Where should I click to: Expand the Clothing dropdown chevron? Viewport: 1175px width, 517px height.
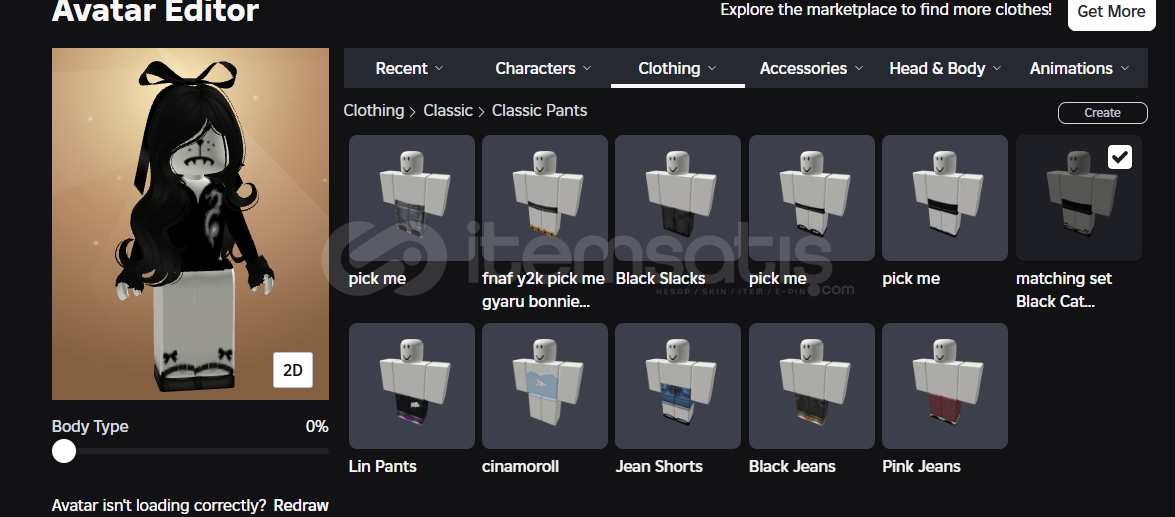[712, 68]
